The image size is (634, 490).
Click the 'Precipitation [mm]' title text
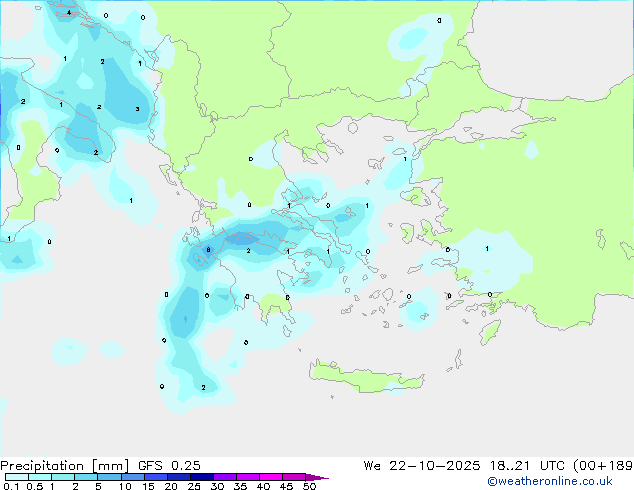tap(65, 466)
